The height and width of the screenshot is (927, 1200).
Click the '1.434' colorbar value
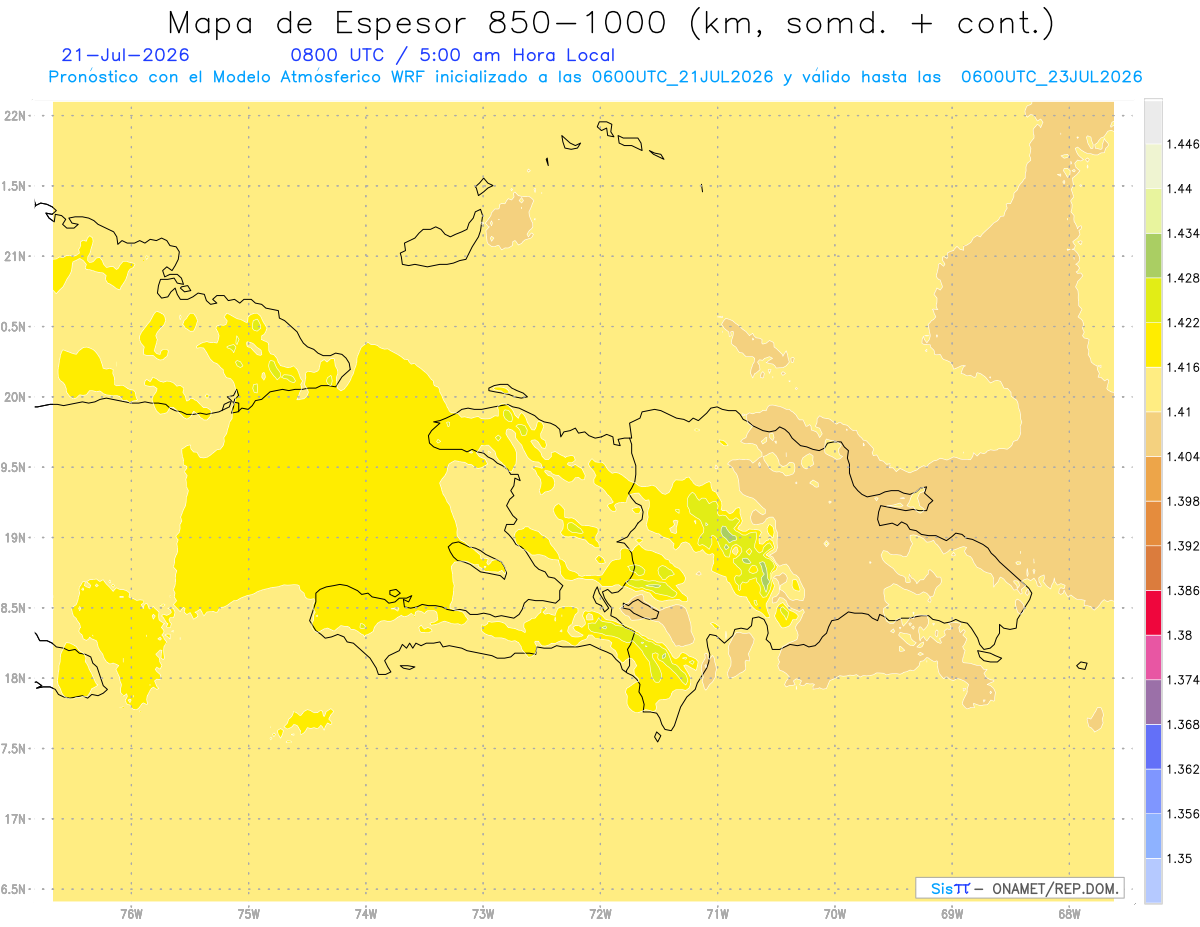point(1182,233)
